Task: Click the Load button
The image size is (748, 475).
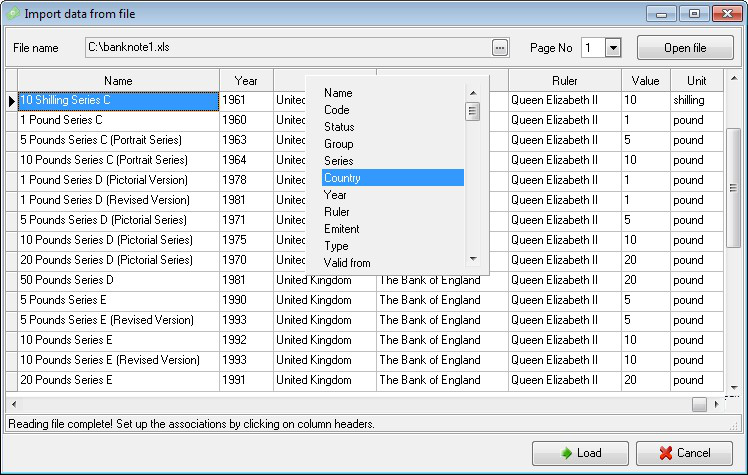Action: pos(580,453)
